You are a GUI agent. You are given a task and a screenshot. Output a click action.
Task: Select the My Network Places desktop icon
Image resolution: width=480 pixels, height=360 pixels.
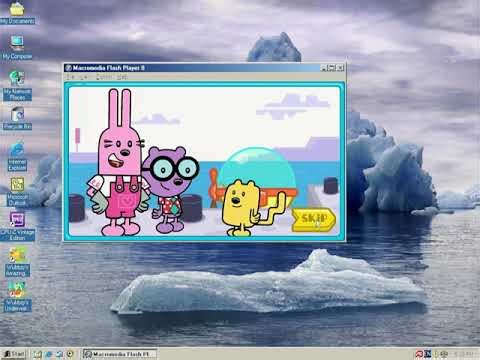tap(17, 86)
